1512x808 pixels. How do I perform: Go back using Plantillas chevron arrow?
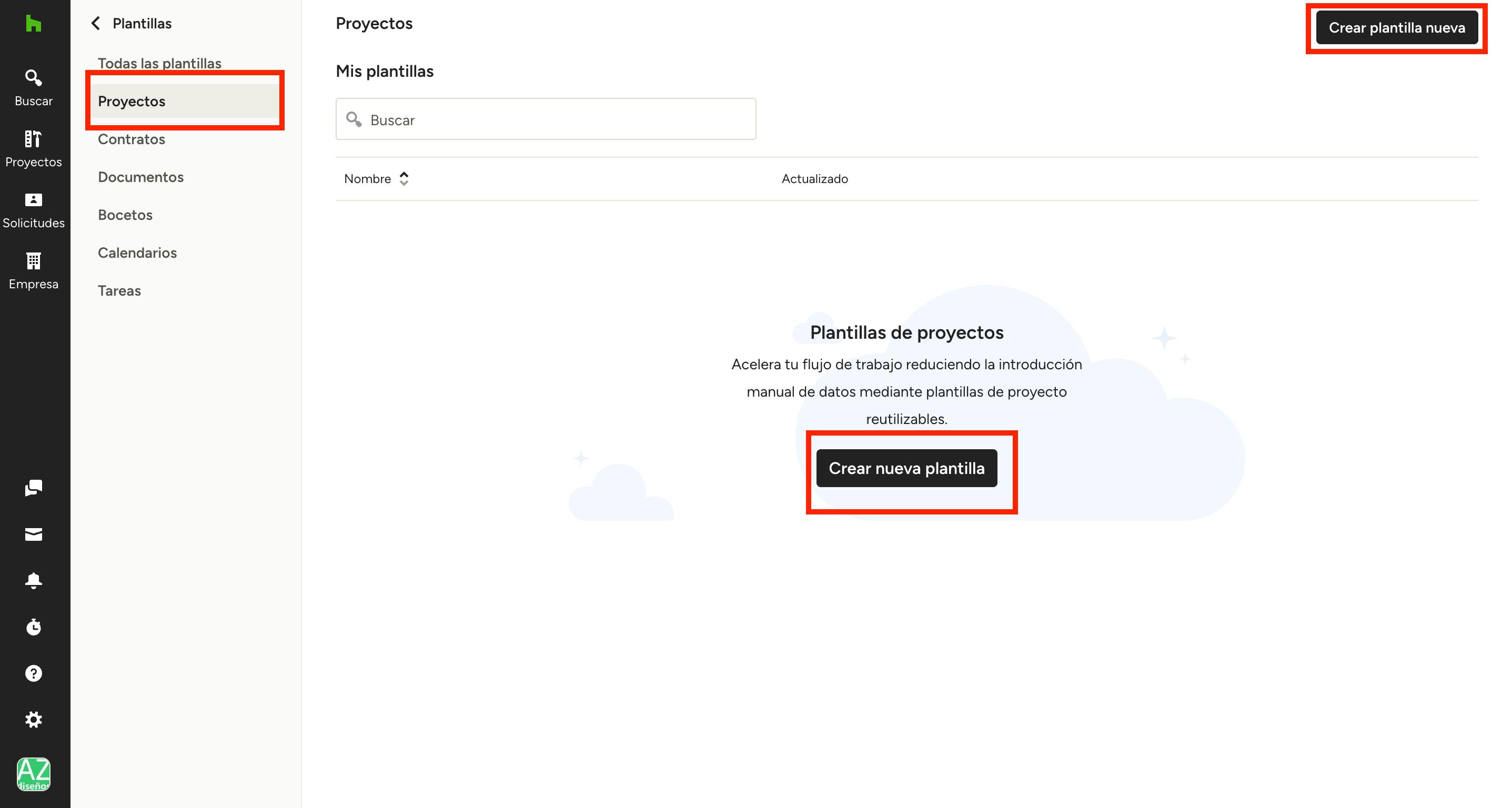click(96, 24)
